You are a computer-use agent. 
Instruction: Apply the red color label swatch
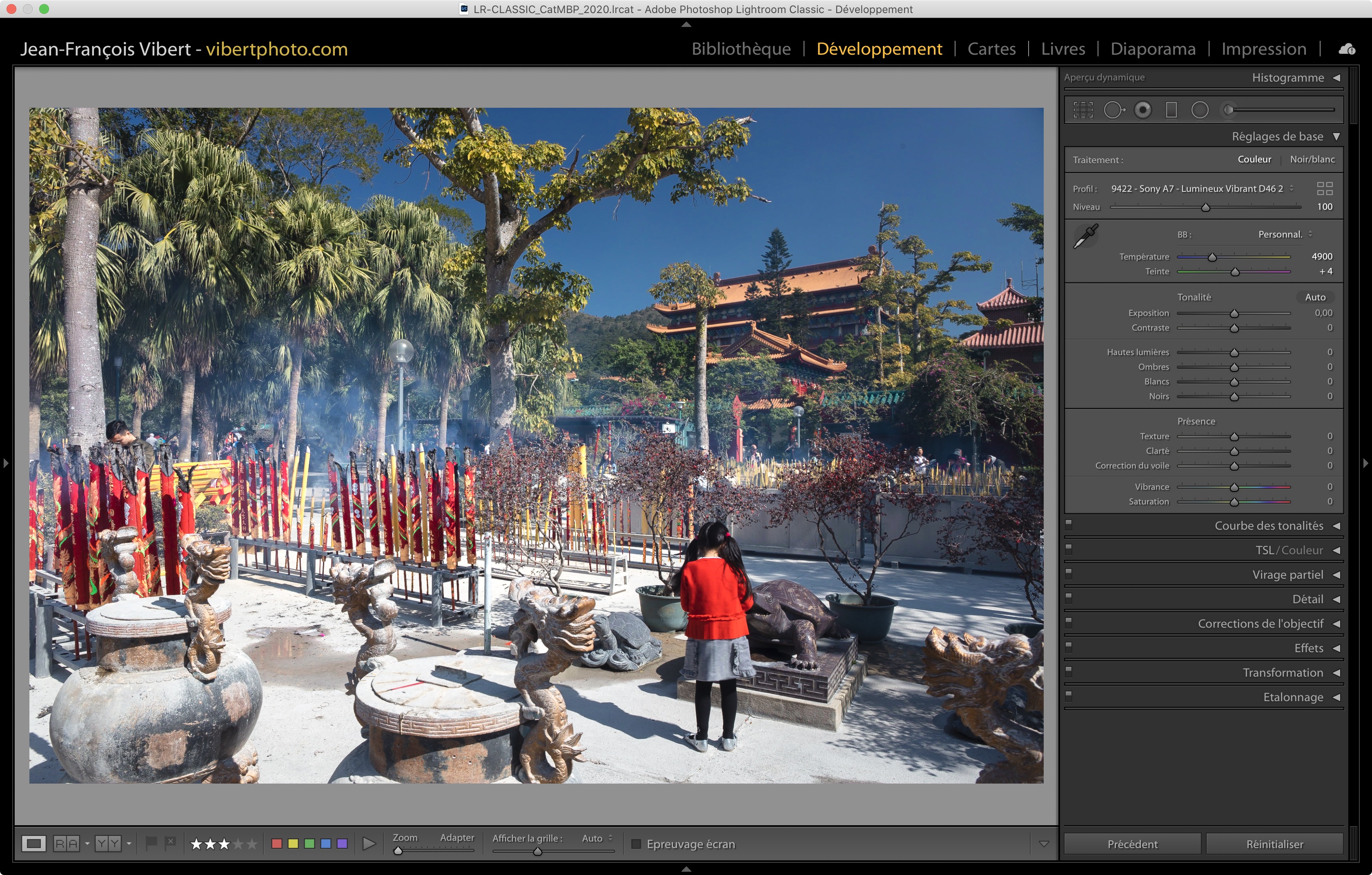(277, 844)
